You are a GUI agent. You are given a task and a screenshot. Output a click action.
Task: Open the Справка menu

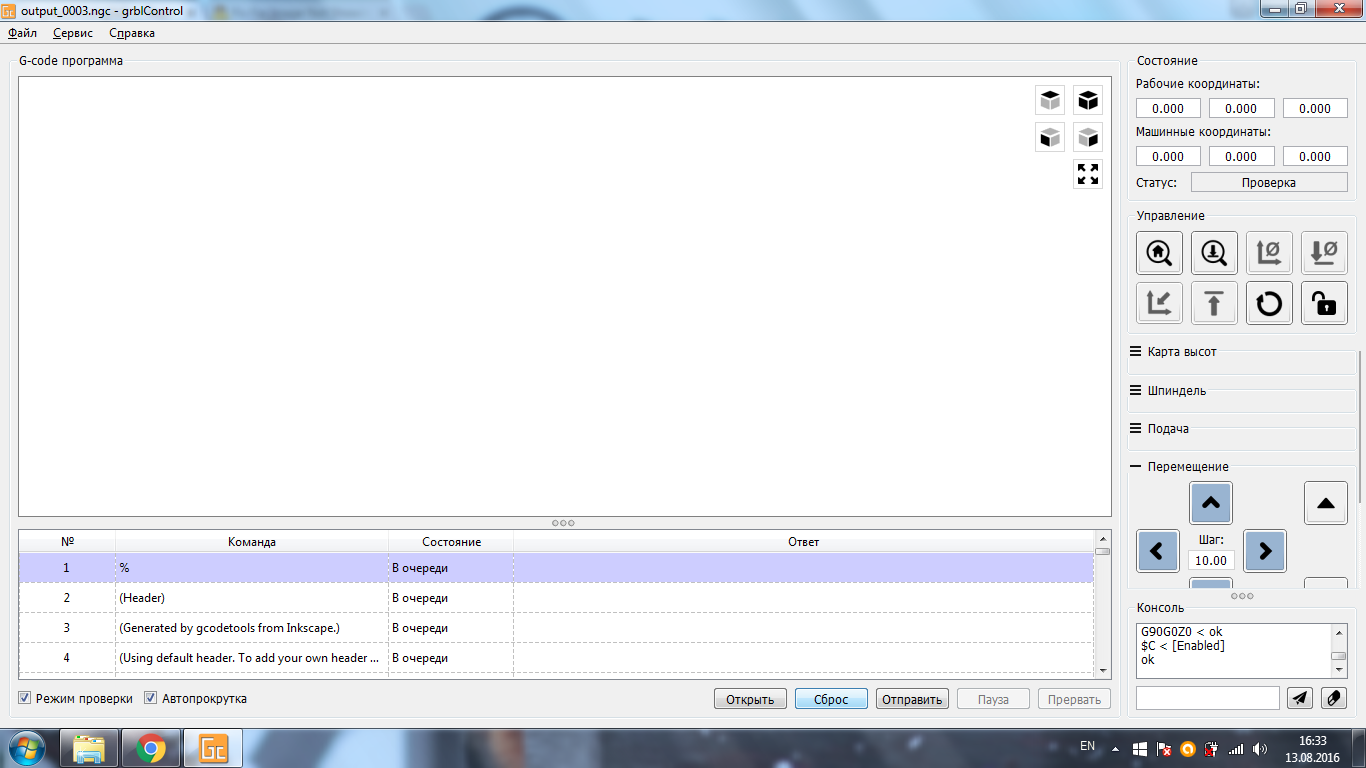(x=132, y=33)
